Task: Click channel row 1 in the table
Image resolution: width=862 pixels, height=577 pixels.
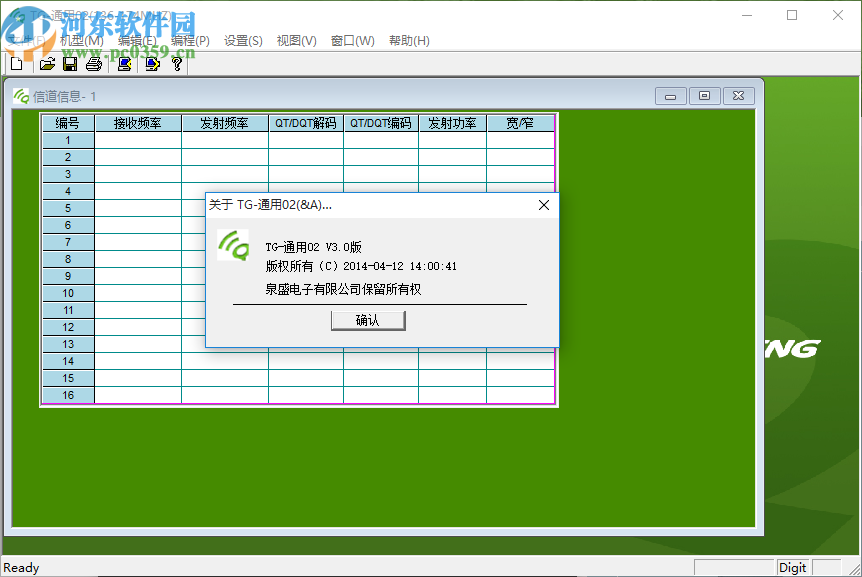Action: click(67, 140)
